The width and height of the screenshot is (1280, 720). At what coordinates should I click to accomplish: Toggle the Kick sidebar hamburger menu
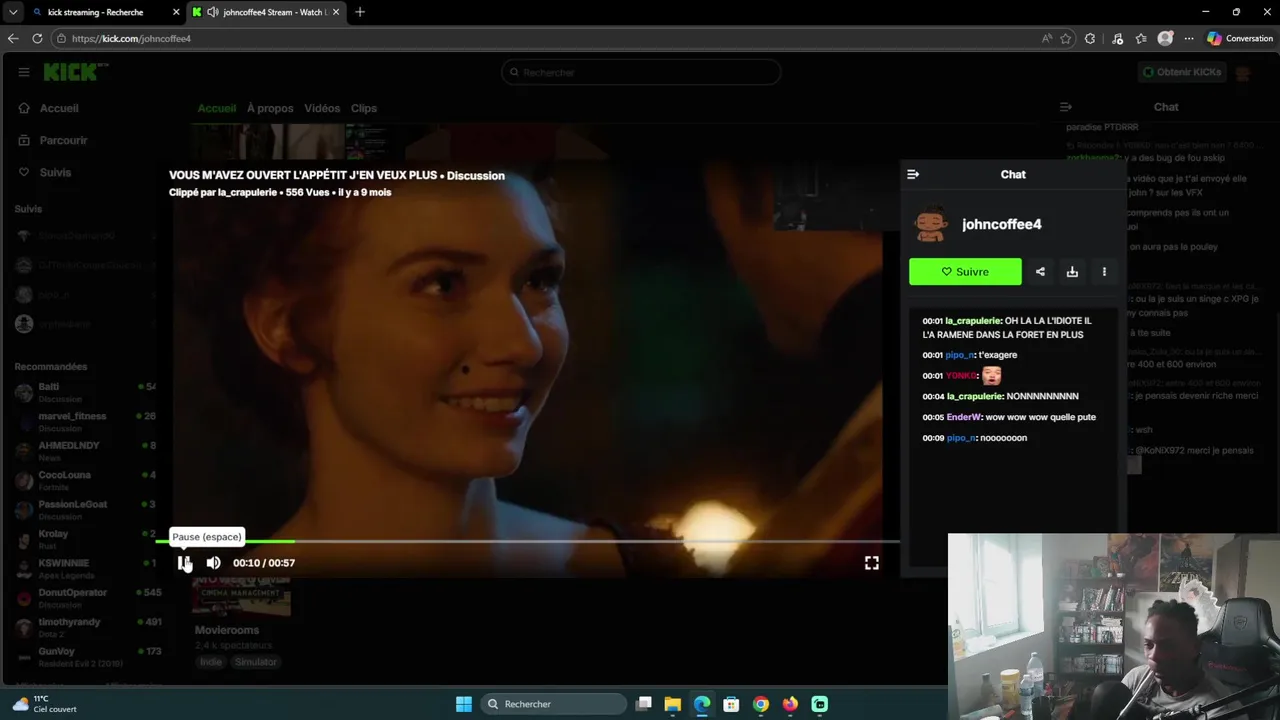coord(24,72)
